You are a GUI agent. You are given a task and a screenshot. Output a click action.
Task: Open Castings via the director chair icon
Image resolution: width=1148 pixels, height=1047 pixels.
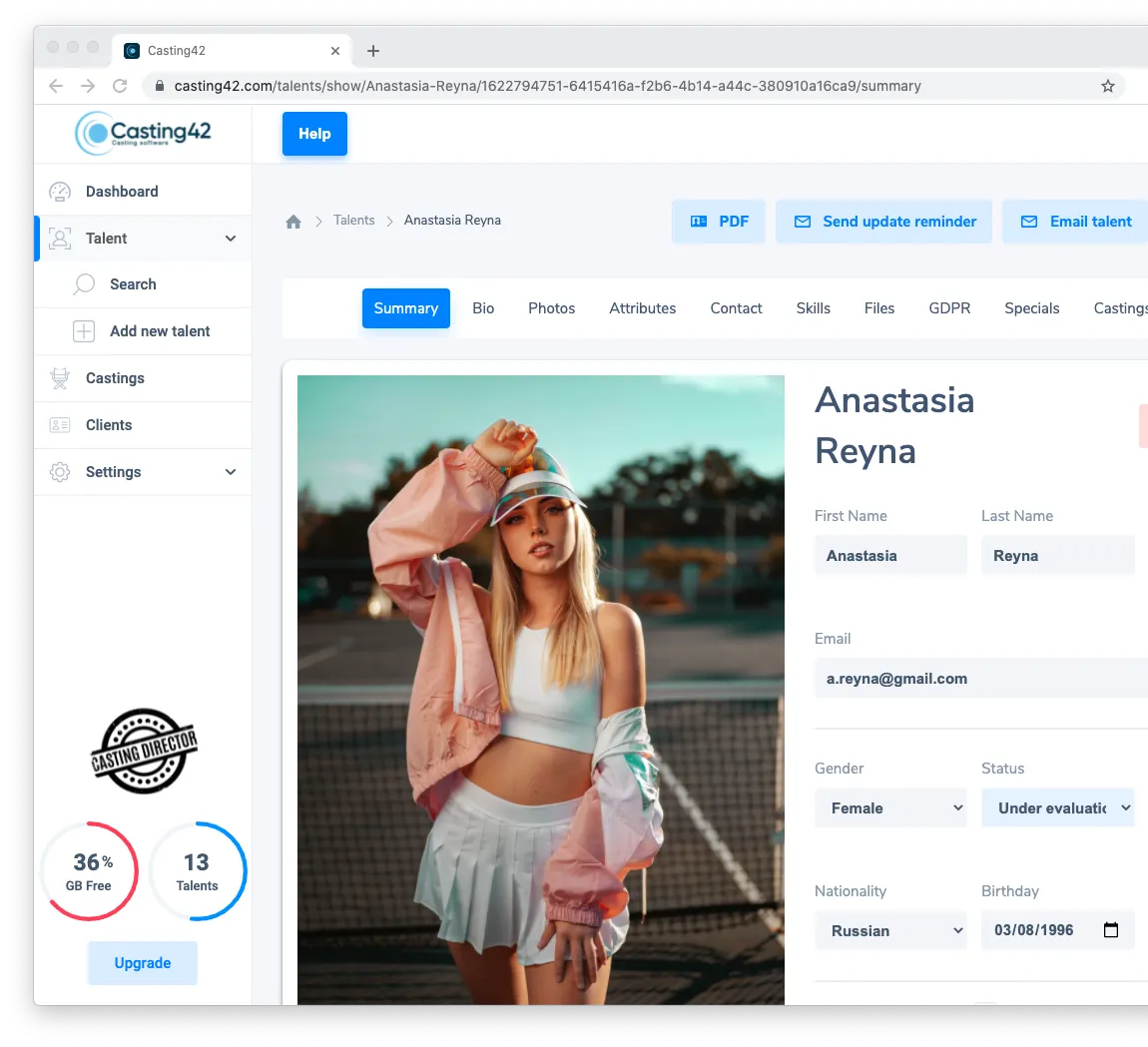point(61,377)
